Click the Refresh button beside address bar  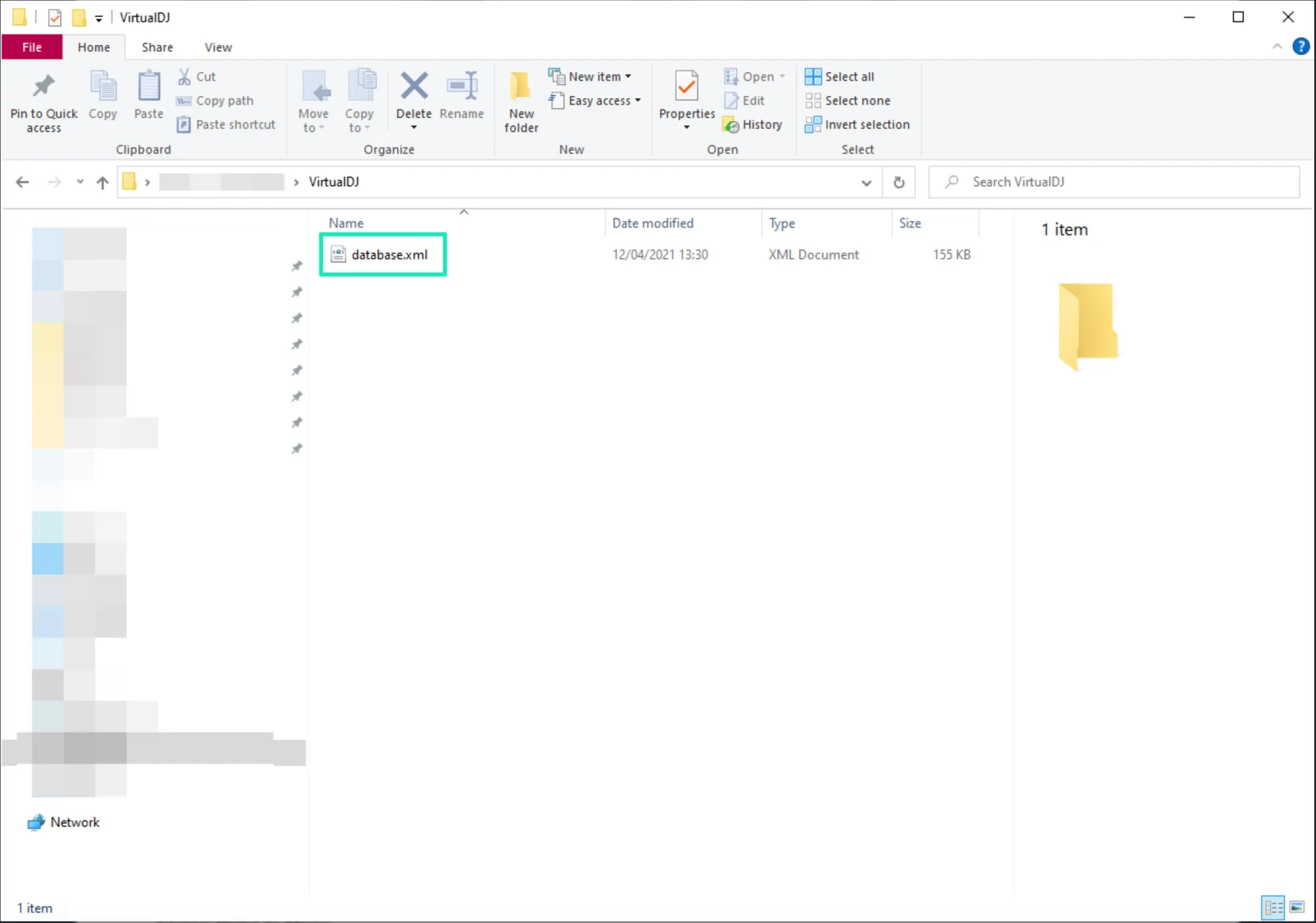tap(899, 182)
